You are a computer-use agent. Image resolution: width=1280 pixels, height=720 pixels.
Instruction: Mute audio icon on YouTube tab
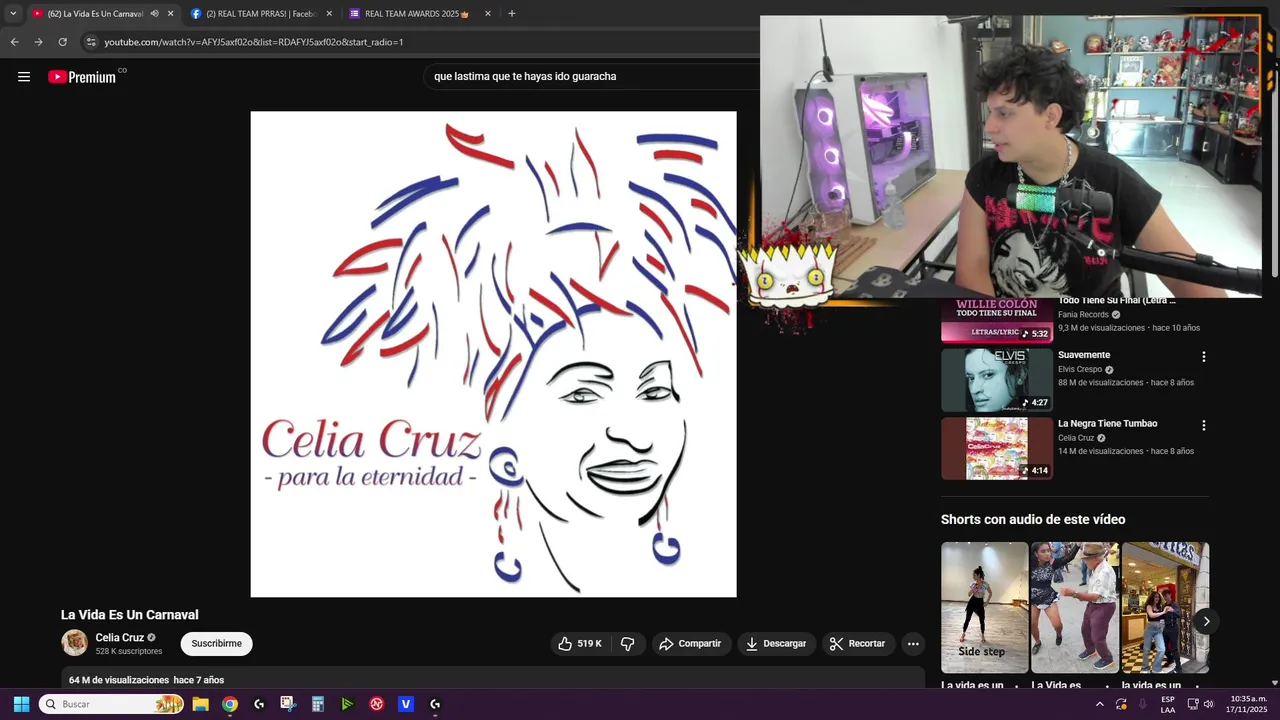[154, 14]
